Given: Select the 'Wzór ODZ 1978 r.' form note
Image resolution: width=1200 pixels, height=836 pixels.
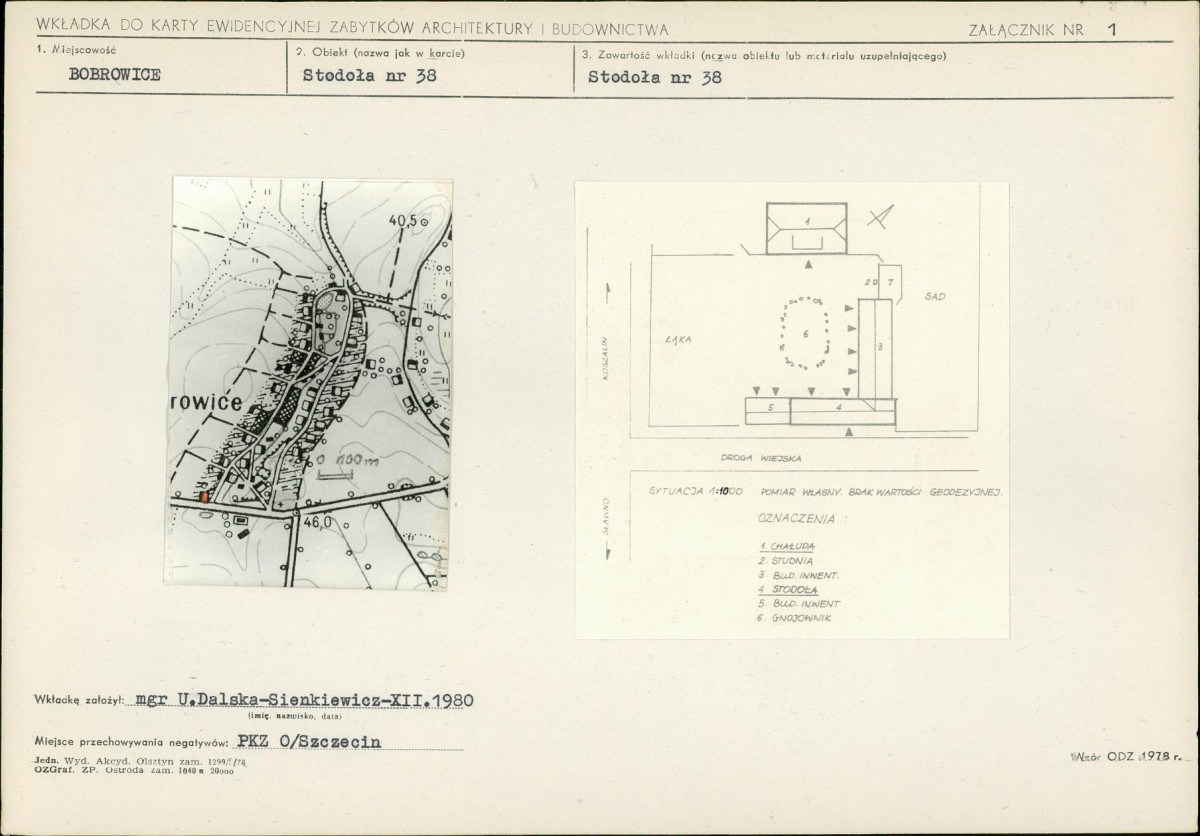Looking at the screenshot, I should point(1125,757).
